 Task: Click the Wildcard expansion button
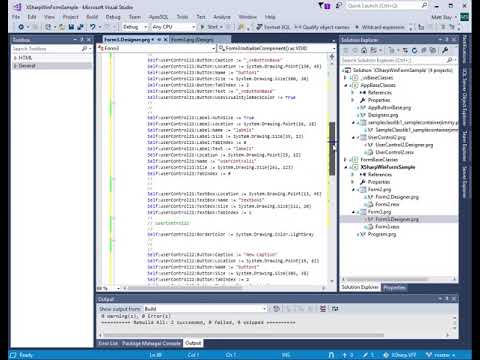click(380, 27)
